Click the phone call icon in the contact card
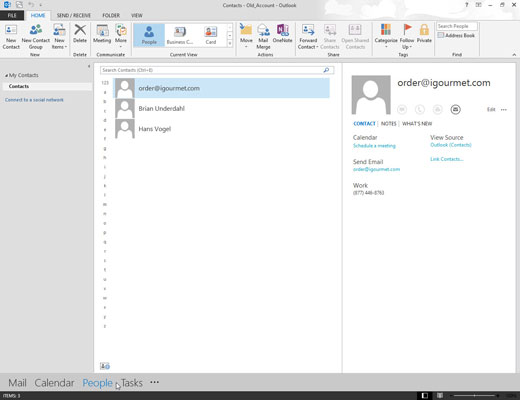Image resolution: width=520 pixels, height=400 pixels. [x=420, y=109]
